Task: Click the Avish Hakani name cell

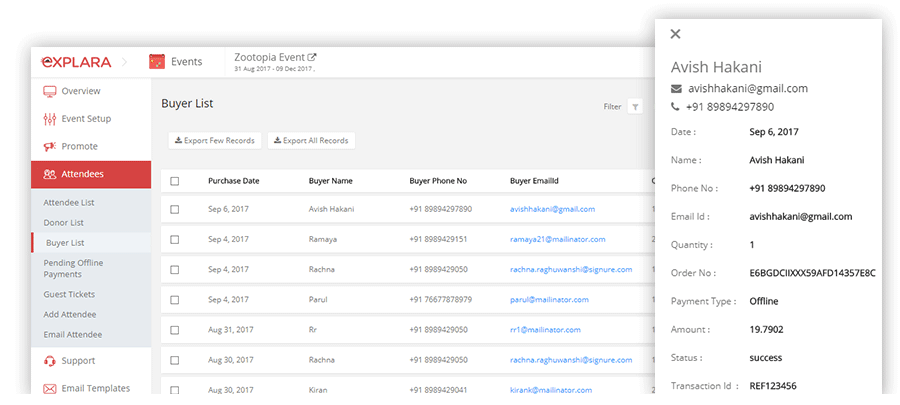Action: [331, 209]
